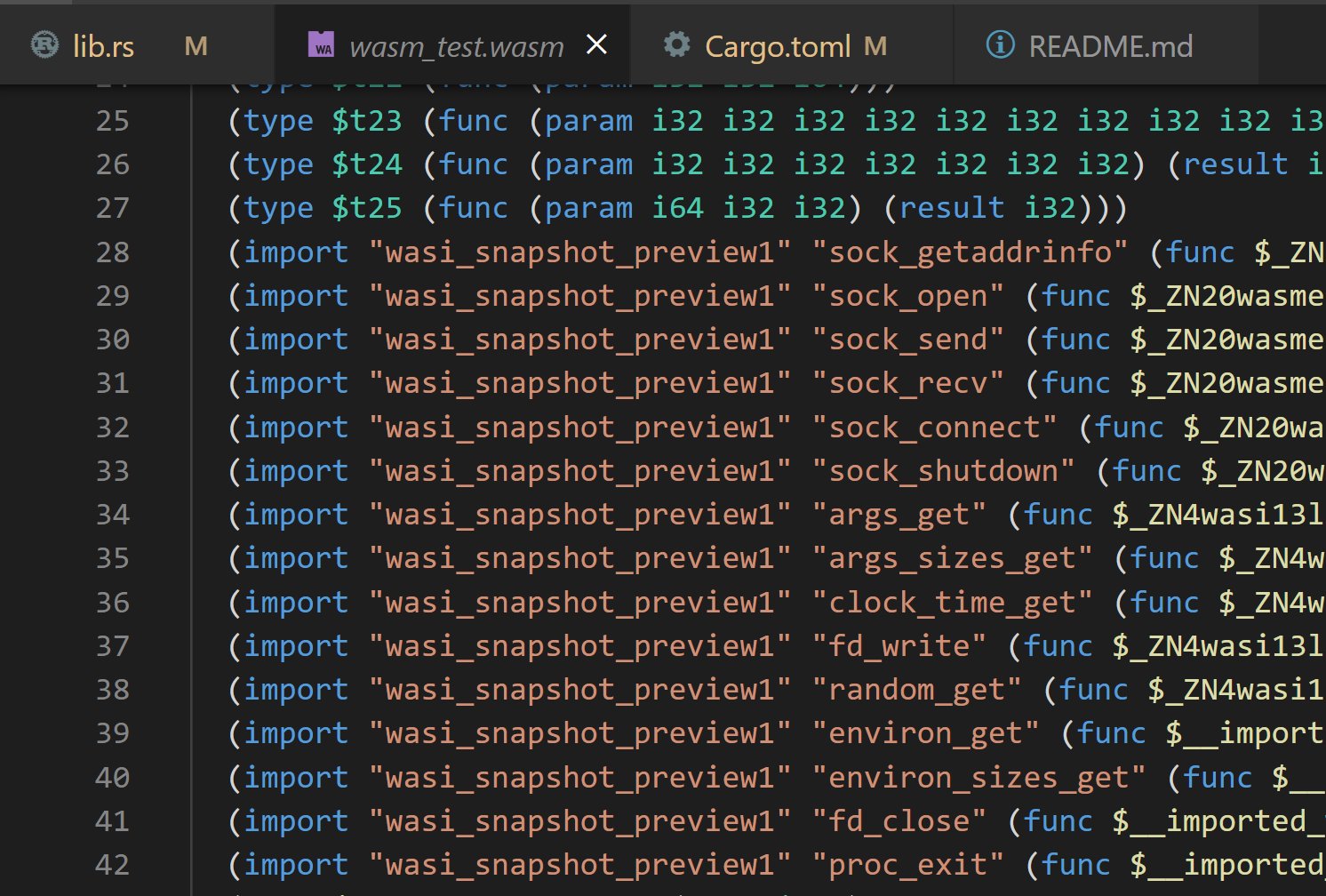Switch to the lib.rs tab
1326x896 pixels.
pyautogui.click(x=136, y=45)
